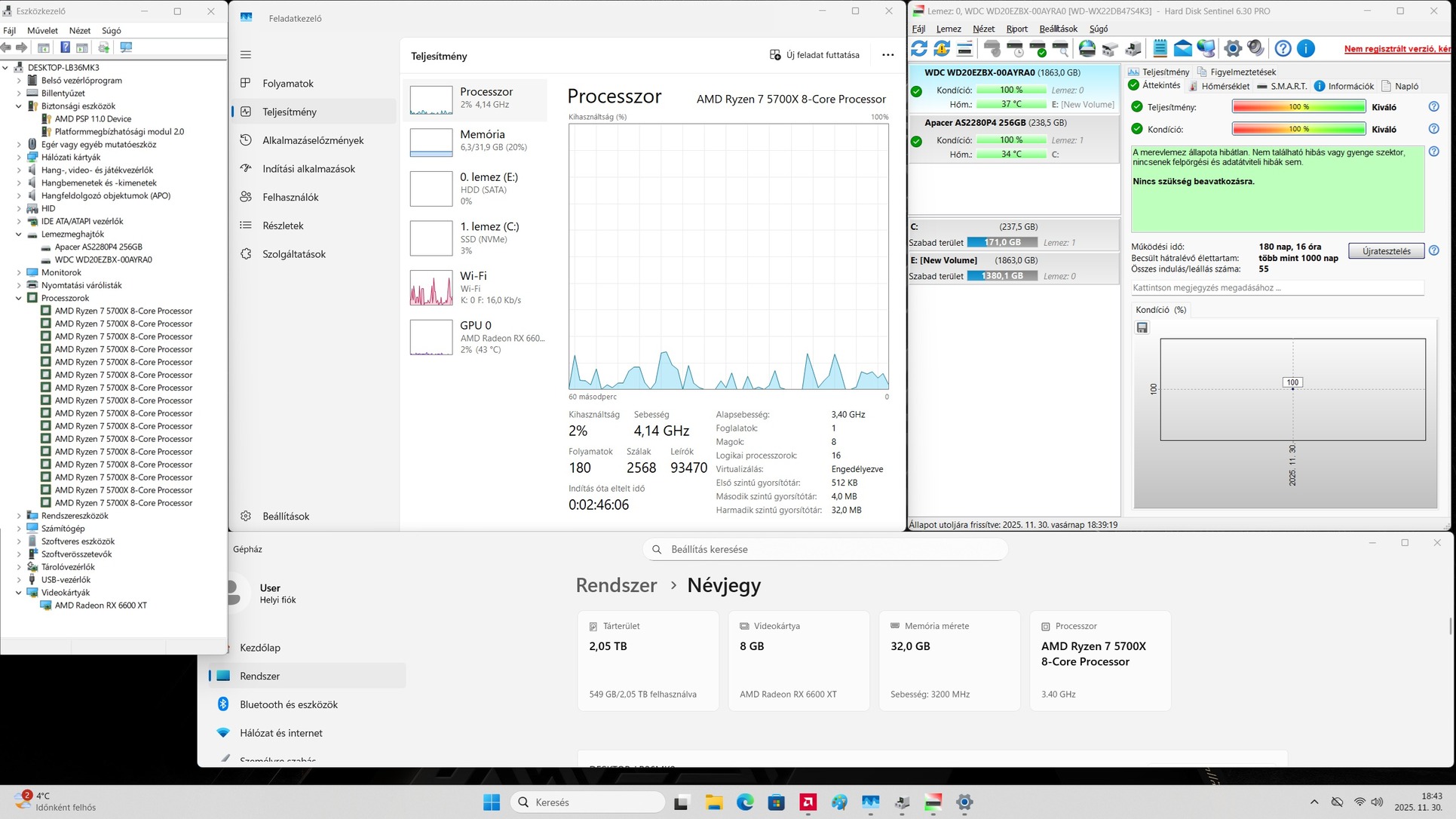The image size is (1456, 819).
Task: Click the help question mark beside Teljesítmény bar
Action: (1433, 107)
